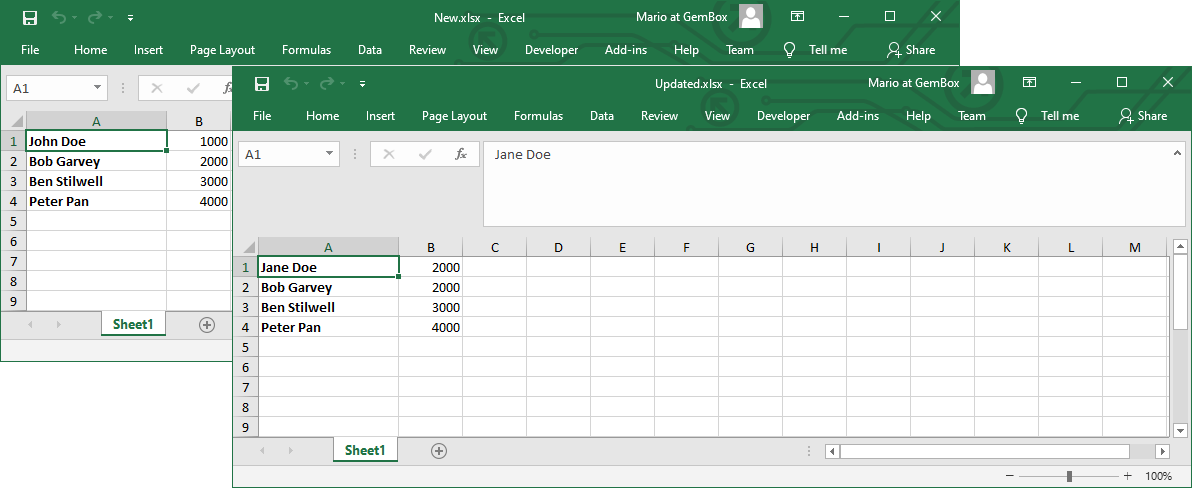Expand the formula bar in Updated.xlsx
Screen dimensions: 1192x488
1175,153
